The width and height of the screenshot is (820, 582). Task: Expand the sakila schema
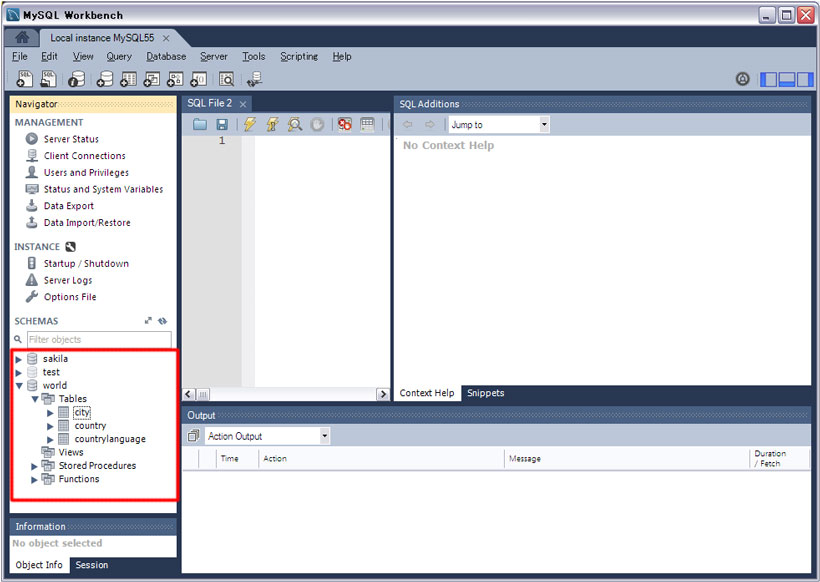[x=18, y=359]
